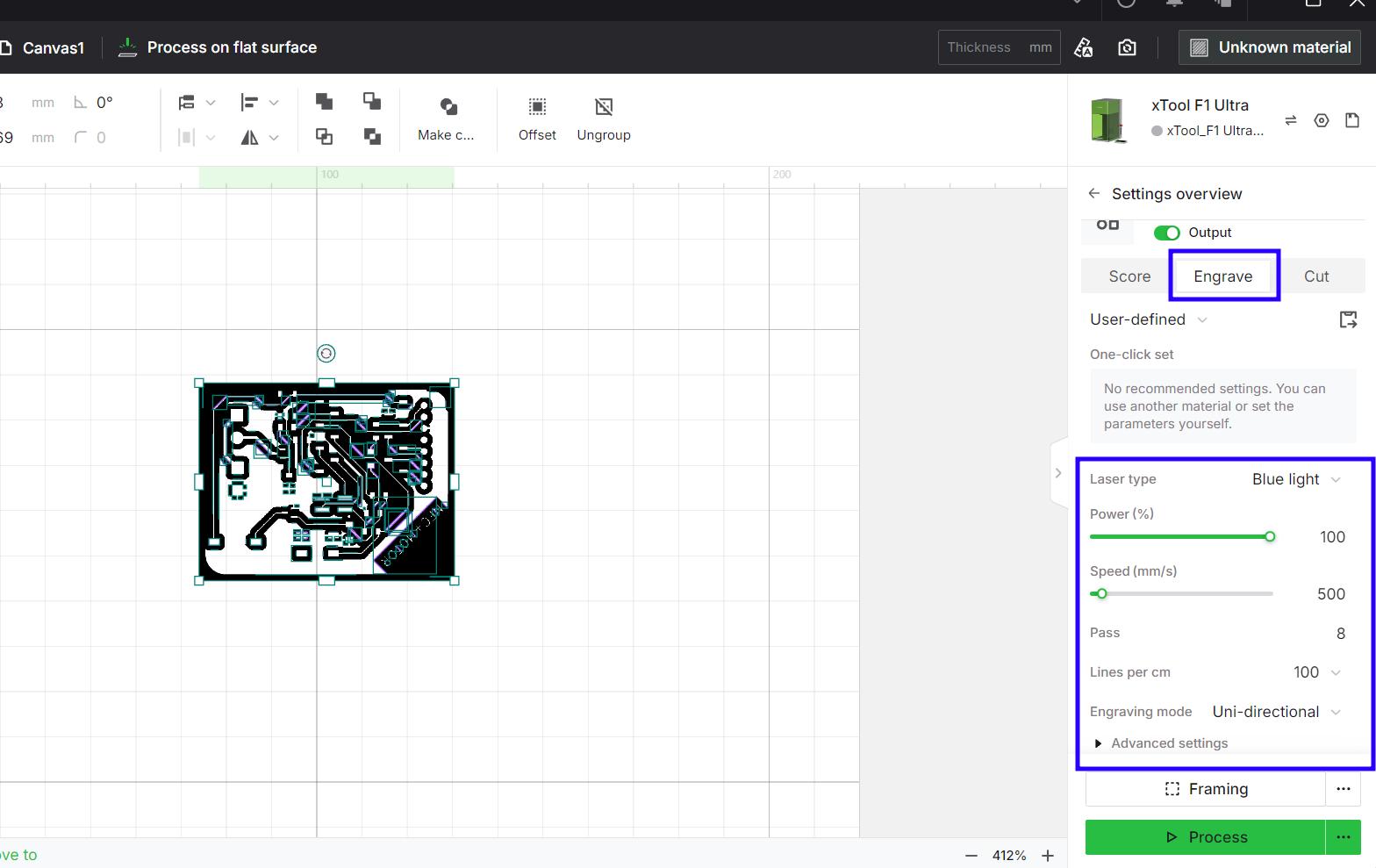Click the Framing button
This screenshot has height=868, width=1376.
tap(1206, 789)
